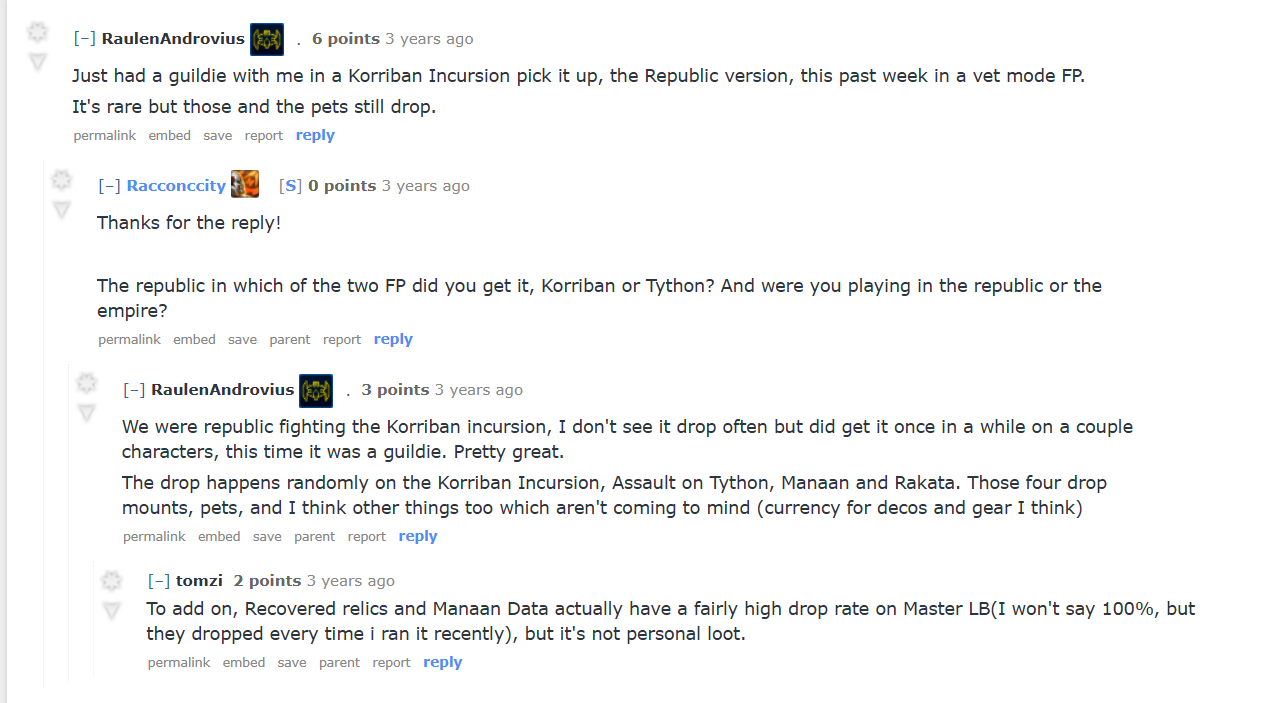Downvote RaulenAndrovius's 3-point reply
The height and width of the screenshot is (703, 1262).
click(x=87, y=412)
